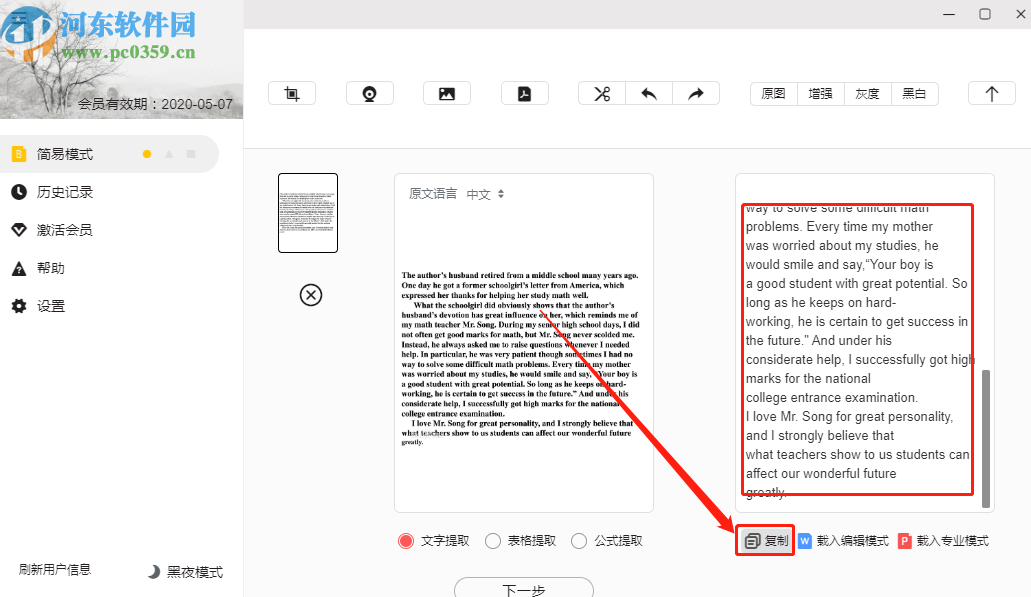This screenshot has width=1031, height=597.
Task: Switch image to 灰度 grayscale mode
Action: (x=867, y=93)
